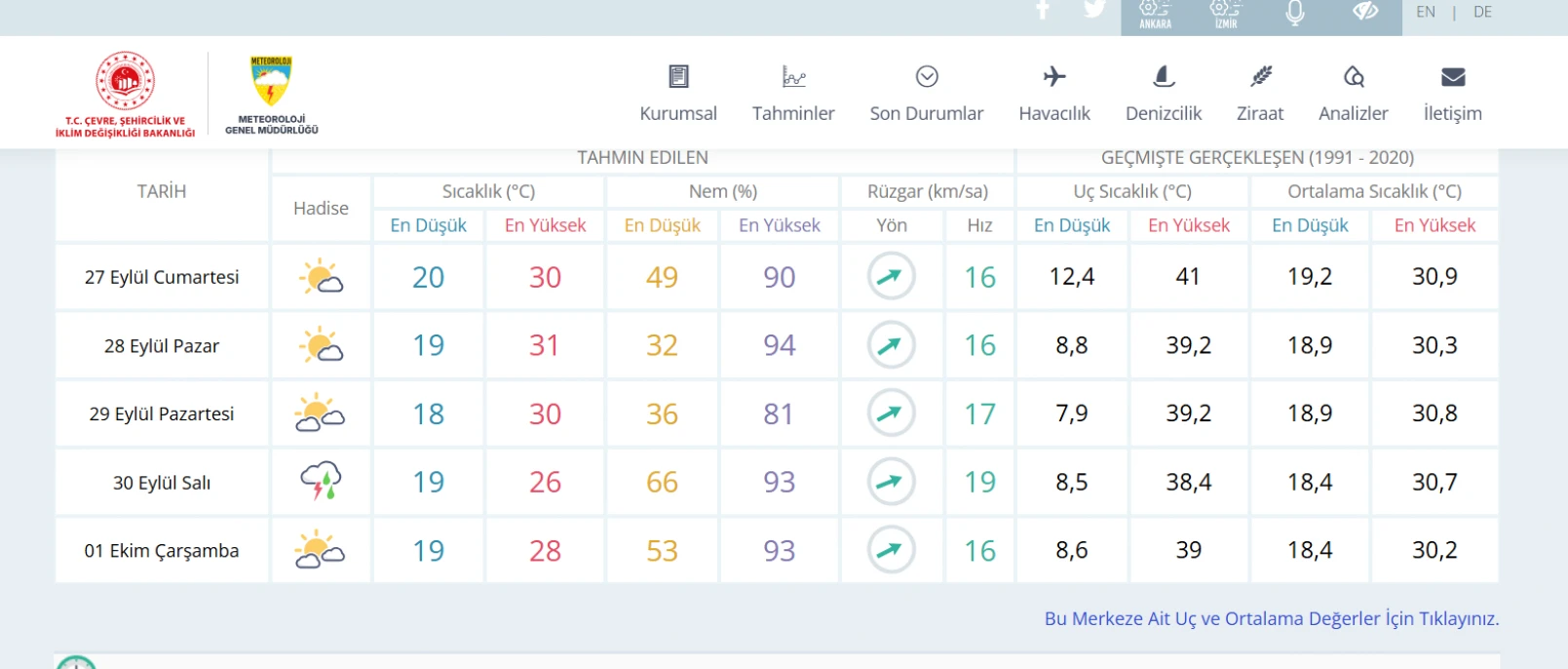Click the İletişim envelope icon
Image resolution: width=1568 pixels, height=669 pixels.
click(1453, 78)
